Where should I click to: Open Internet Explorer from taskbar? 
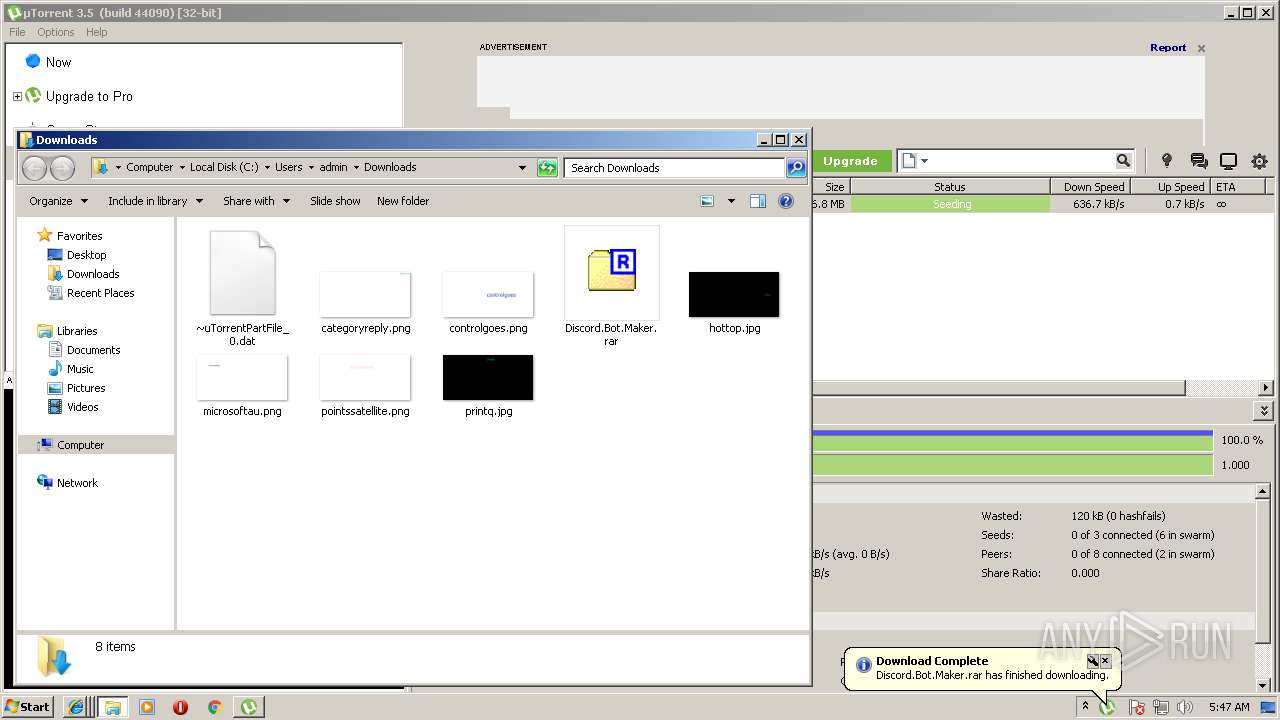coord(76,707)
